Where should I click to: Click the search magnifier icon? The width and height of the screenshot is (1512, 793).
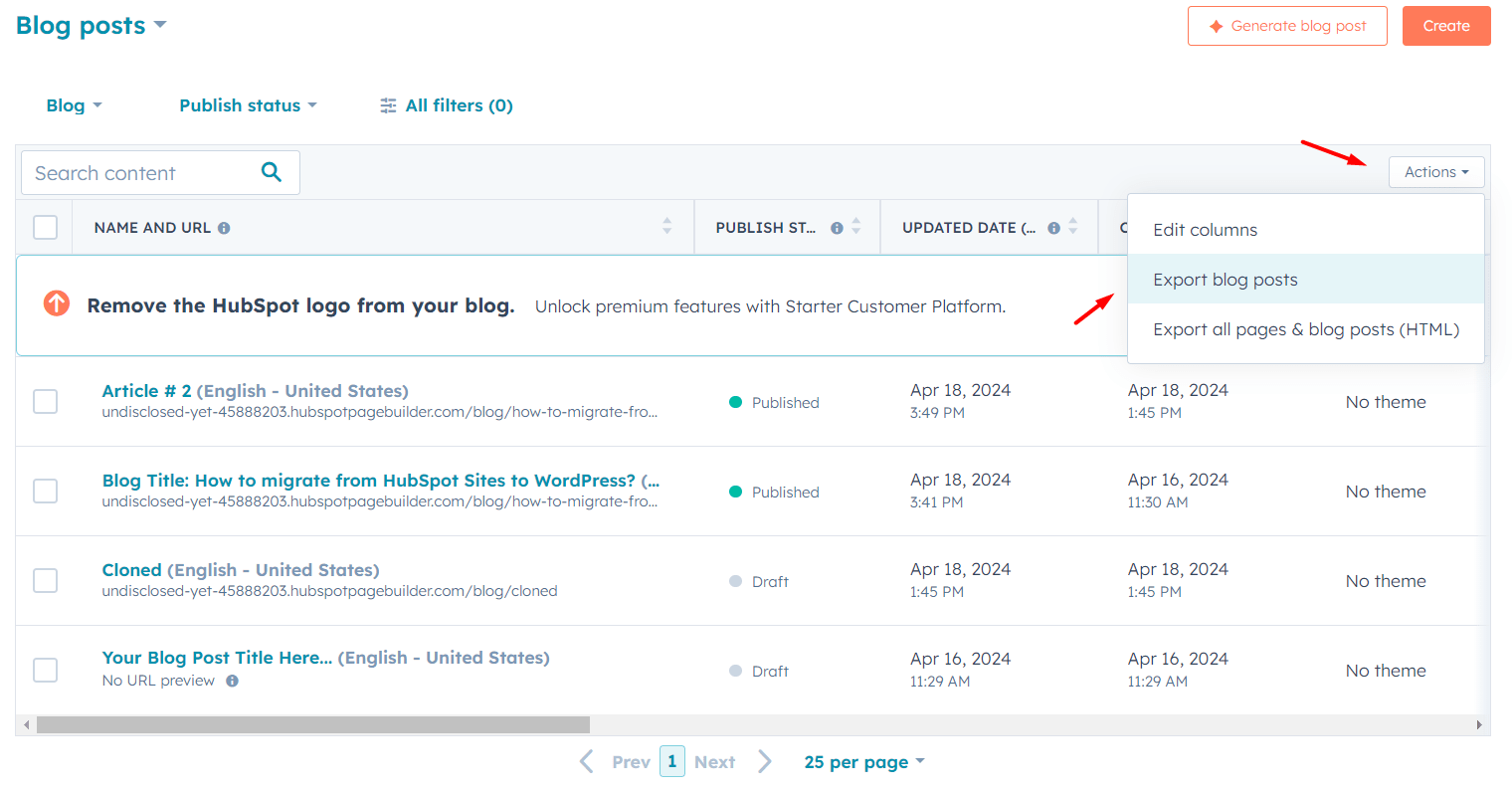(x=271, y=172)
